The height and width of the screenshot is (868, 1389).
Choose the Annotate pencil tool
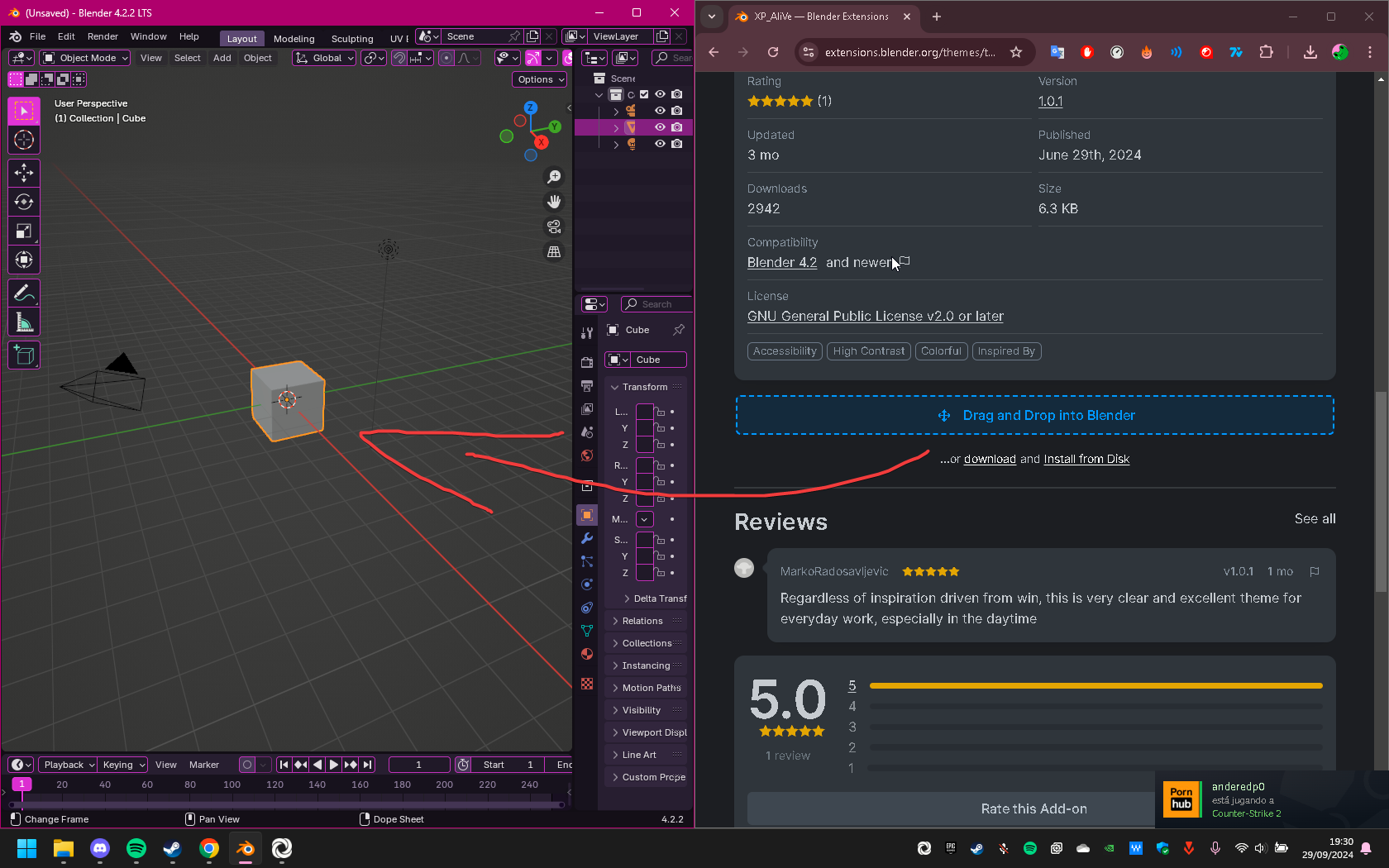(24, 293)
